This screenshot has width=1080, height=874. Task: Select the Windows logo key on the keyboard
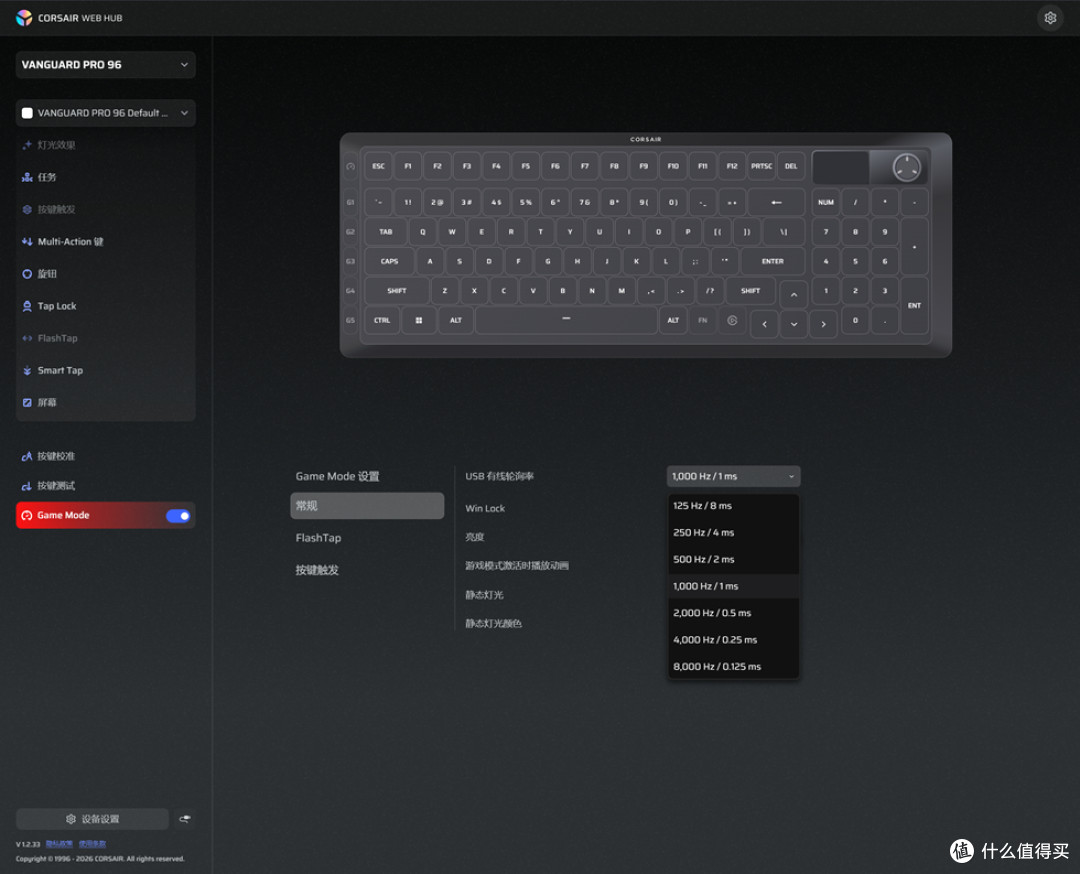point(419,320)
